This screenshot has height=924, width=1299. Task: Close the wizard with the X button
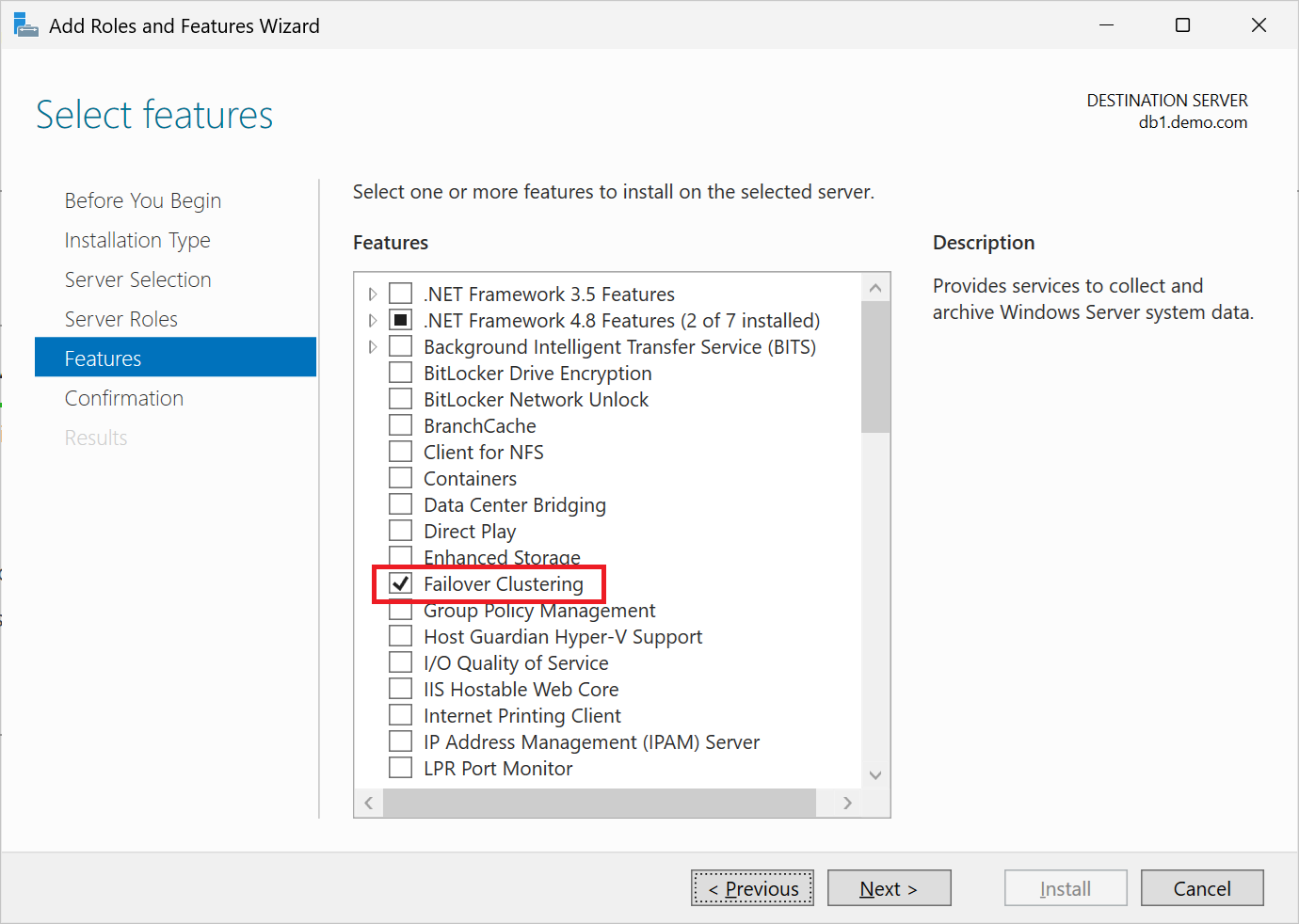[x=1259, y=25]
